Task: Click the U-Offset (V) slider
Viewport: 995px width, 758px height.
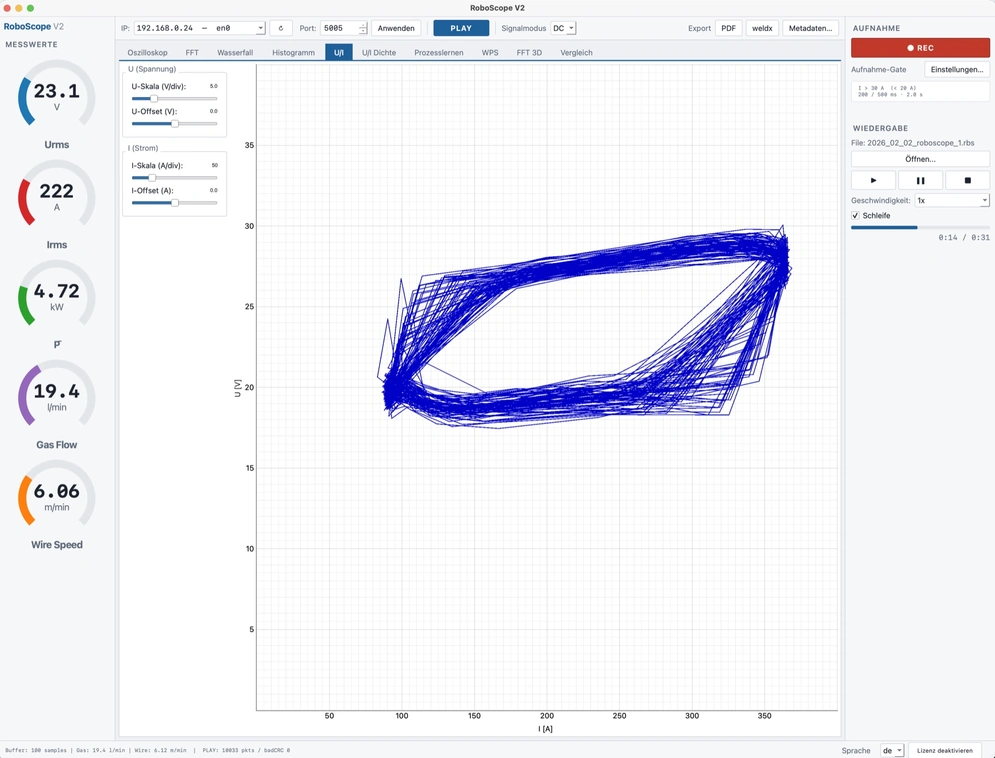Action: tap(175, 124)
